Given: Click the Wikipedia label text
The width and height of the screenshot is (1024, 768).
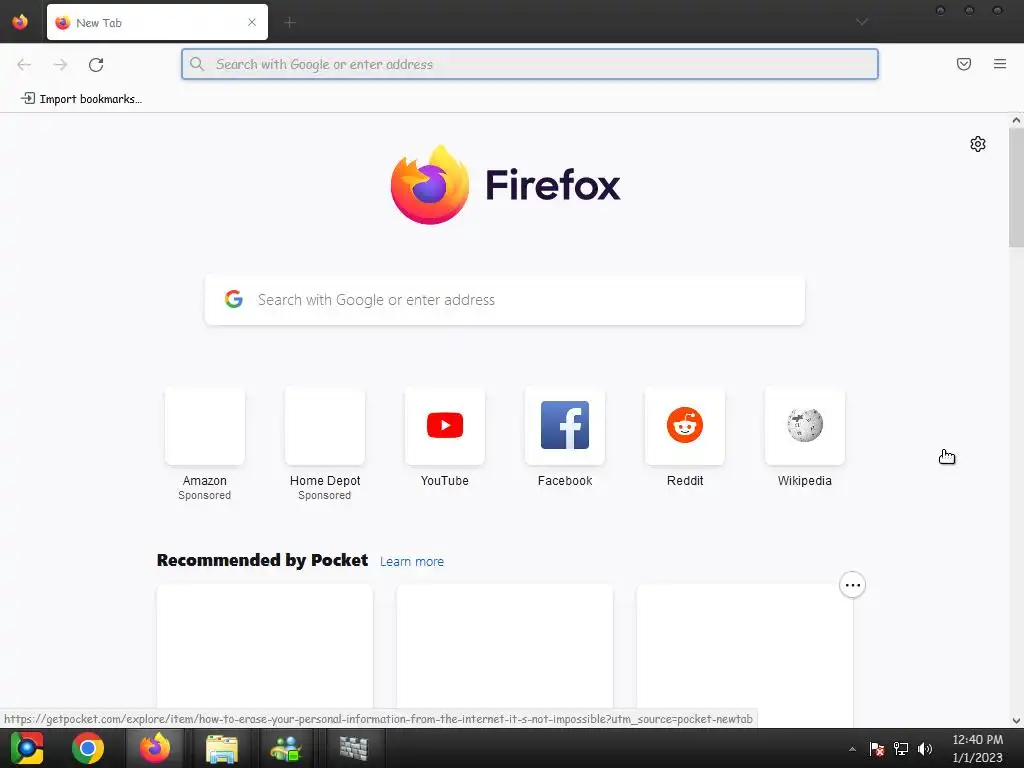Looking at the screenshot, I should [805, 481].
